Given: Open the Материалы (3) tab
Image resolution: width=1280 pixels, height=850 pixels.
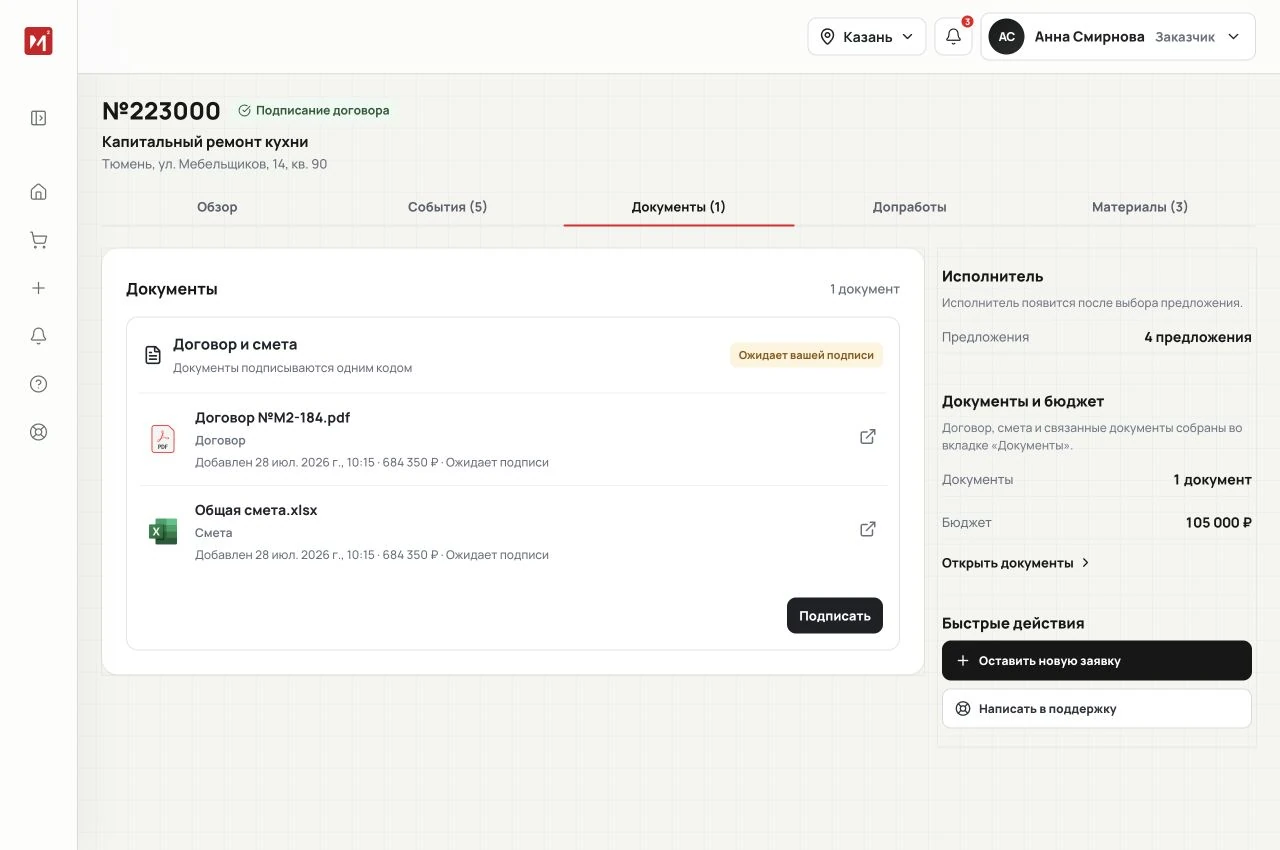Looking at the screenshot, I should point(1140,207).
